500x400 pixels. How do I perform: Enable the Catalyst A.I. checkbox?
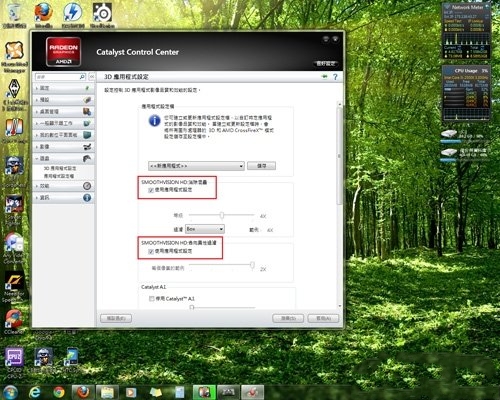point(152,299)
